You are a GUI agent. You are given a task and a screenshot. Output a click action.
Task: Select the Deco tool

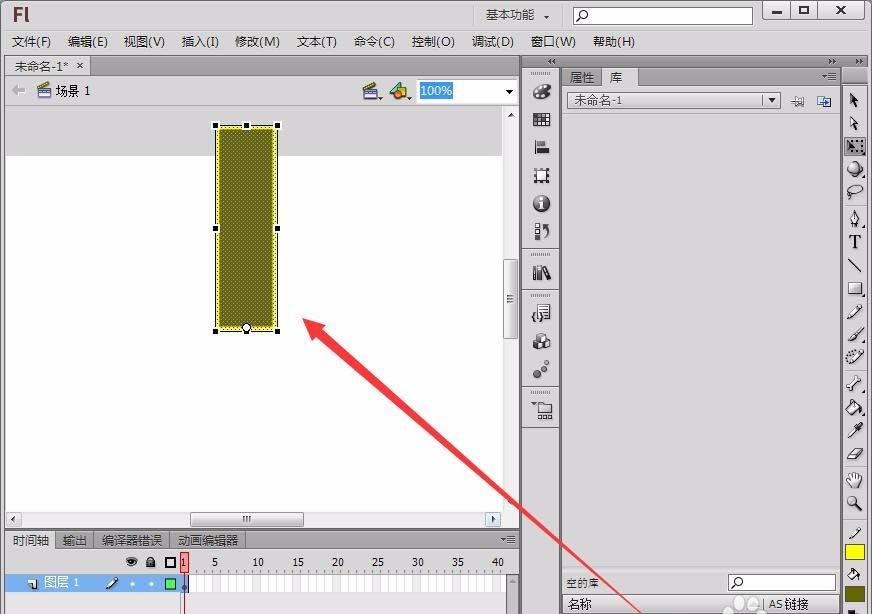[855, 356]
